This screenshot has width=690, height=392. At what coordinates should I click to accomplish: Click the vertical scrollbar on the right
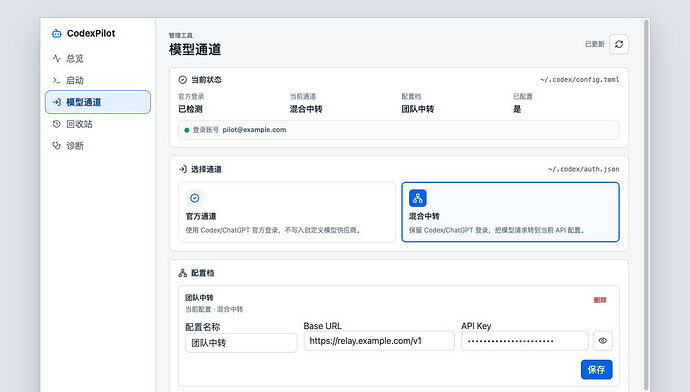646,205
